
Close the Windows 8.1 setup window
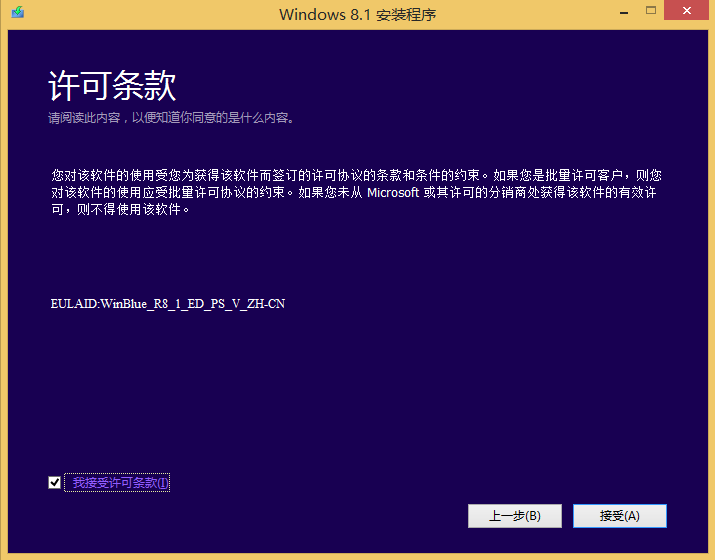(687, 10)
